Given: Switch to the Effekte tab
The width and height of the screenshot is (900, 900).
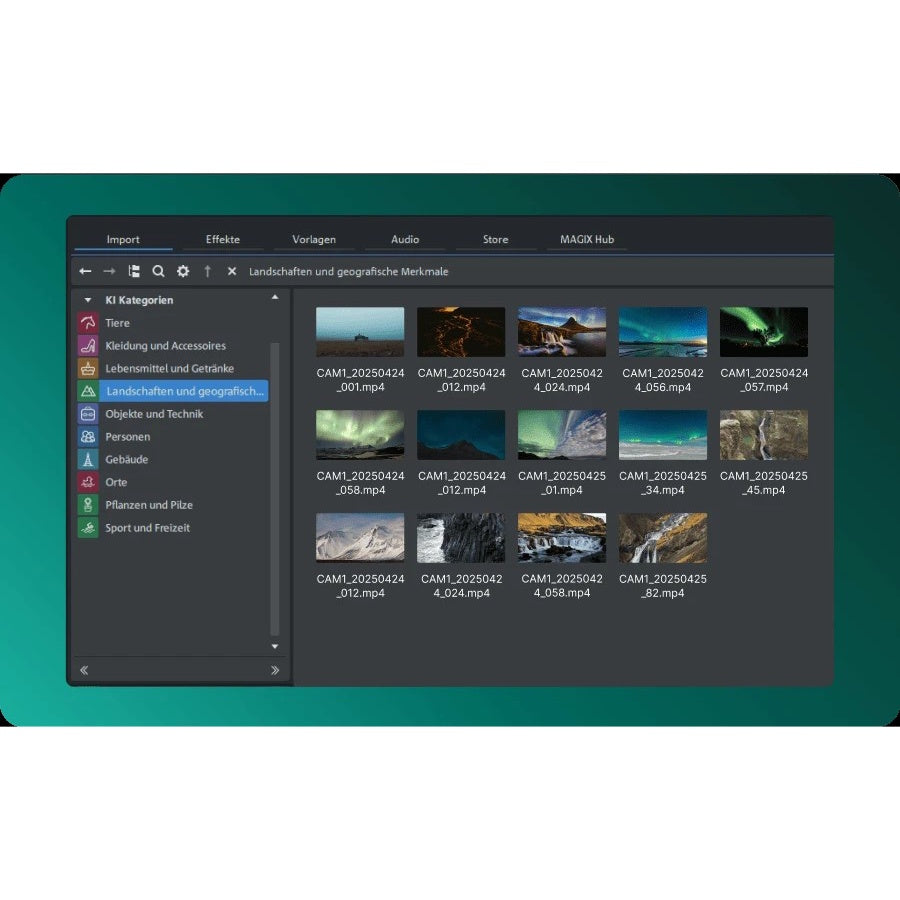Looking at the screenshot, I should pos(222,239).
